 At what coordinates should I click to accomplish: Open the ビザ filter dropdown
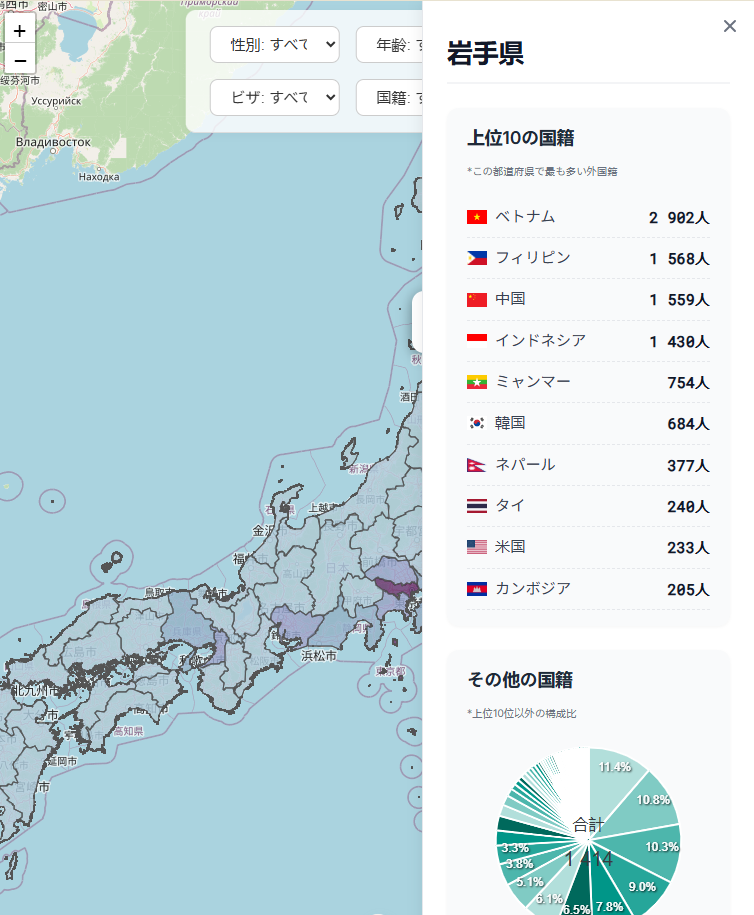pyautogui.click(x=274, y=97)
